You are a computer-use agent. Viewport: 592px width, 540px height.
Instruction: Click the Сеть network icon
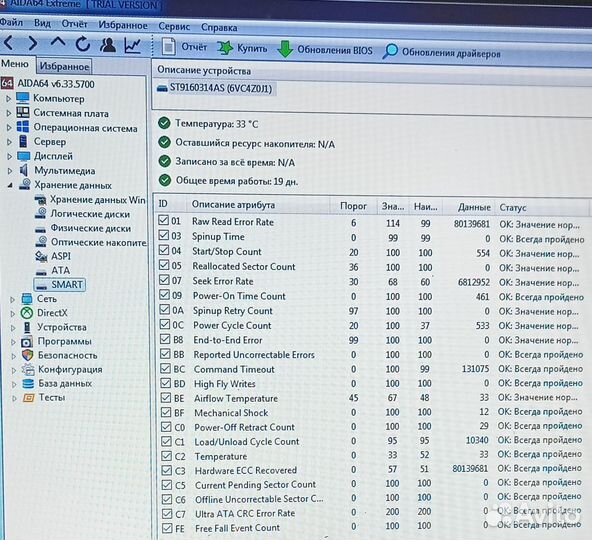click(x=27, y=298)
